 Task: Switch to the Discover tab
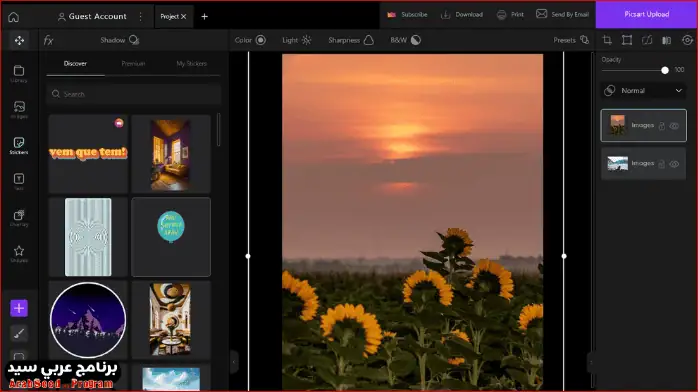tap(75, 64)
